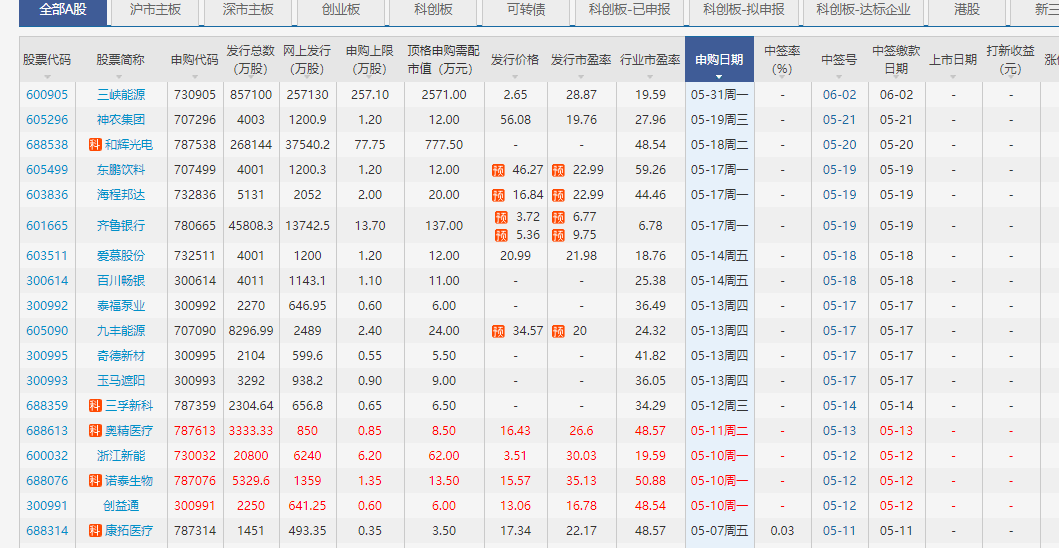Open the 神农集团 stock name link
The height and width of the screenshot is (548, 1059).
click(x=121, y=120)
